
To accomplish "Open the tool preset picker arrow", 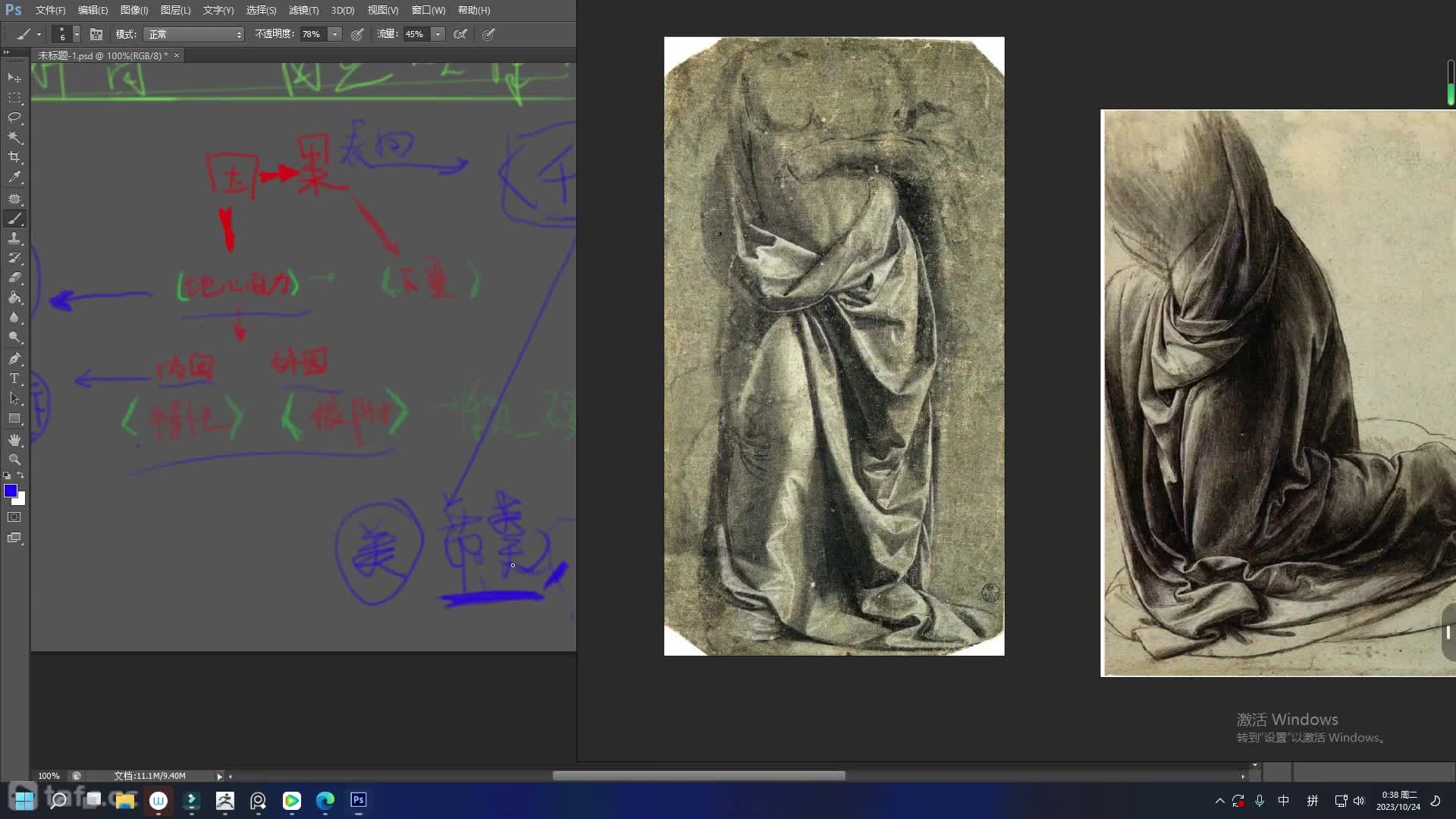I will click(x=39, y=34).
